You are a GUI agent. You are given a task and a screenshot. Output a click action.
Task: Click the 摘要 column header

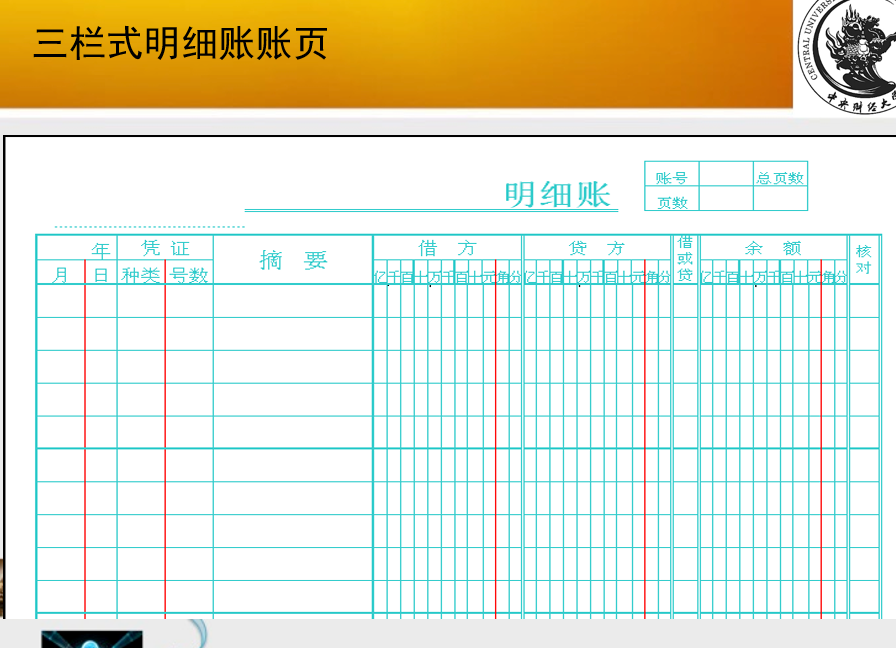pyautogui.click(x=293, y=260)
